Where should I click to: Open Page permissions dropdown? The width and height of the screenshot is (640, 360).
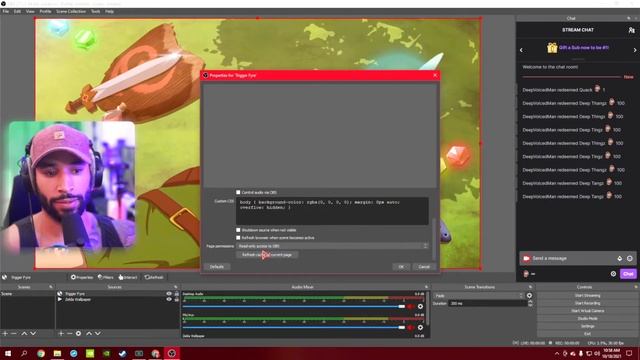(332, 246)
